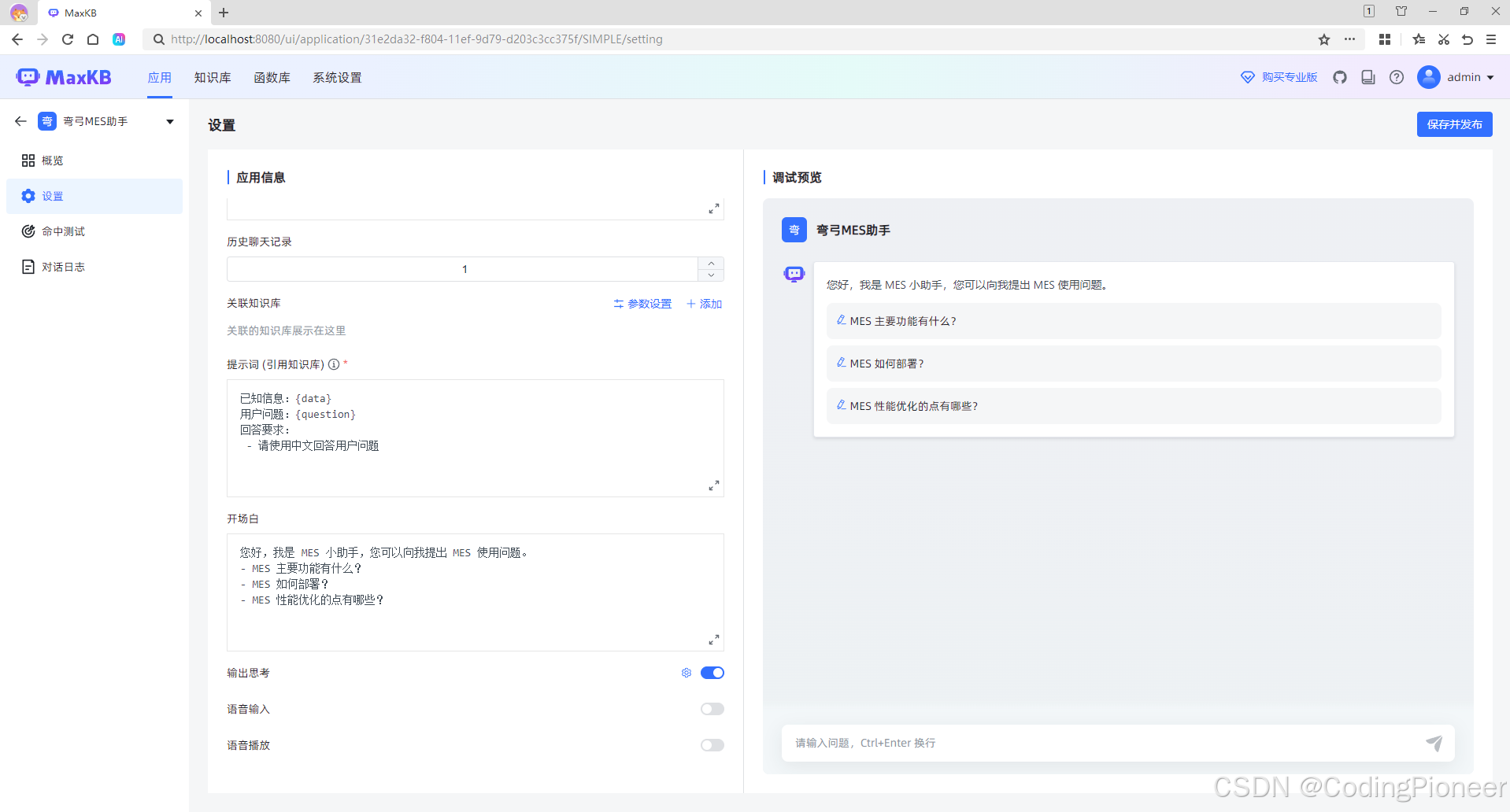Click the admin user avatar
1510x812 pixels.
pyautogui.click(x=1429, y=77)
